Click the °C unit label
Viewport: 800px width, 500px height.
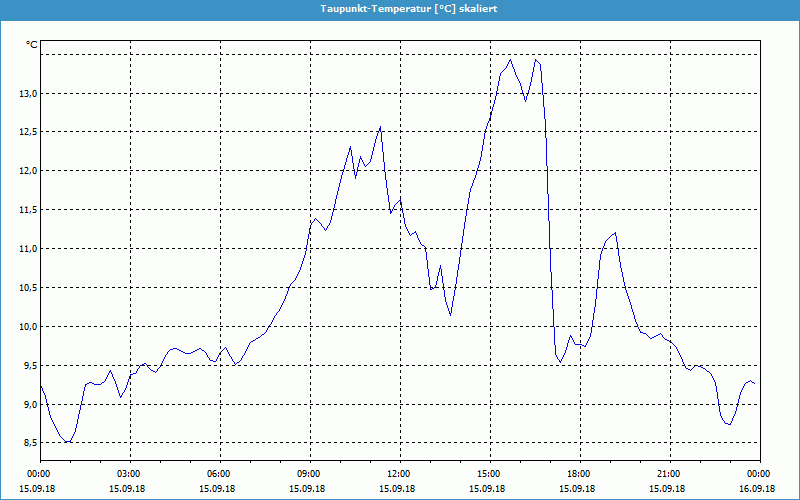(x=31, y=44)
